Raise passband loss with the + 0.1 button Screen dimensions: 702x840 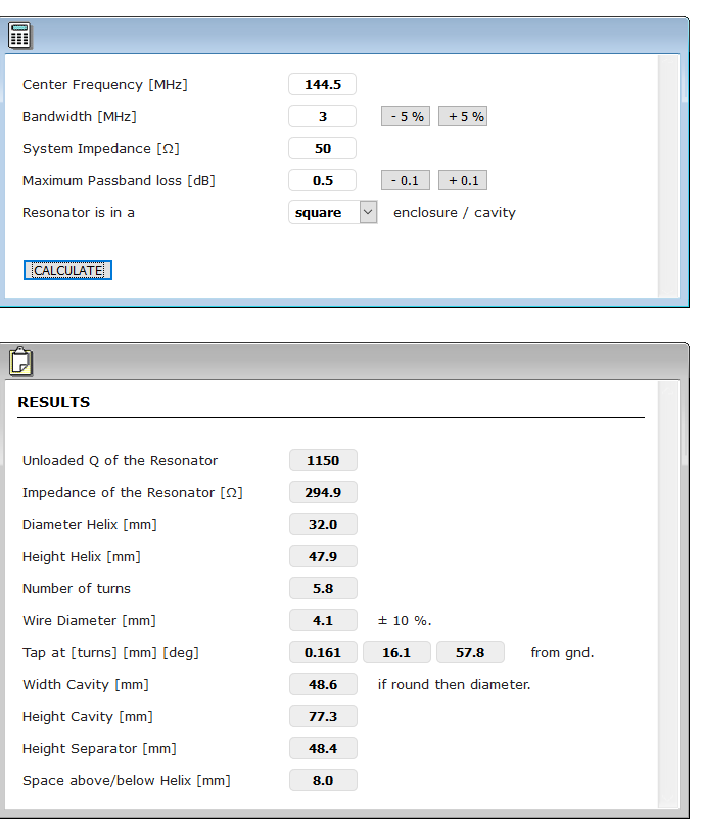[x=462, y=181]
